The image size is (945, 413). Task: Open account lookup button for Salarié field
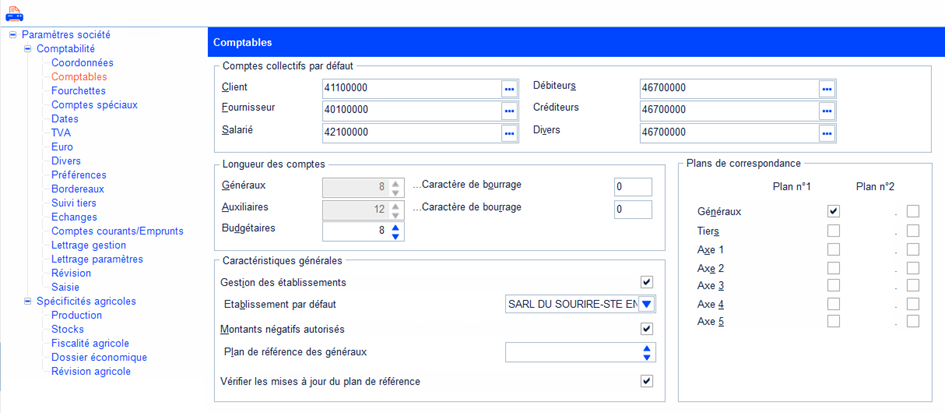coord(509,133)
